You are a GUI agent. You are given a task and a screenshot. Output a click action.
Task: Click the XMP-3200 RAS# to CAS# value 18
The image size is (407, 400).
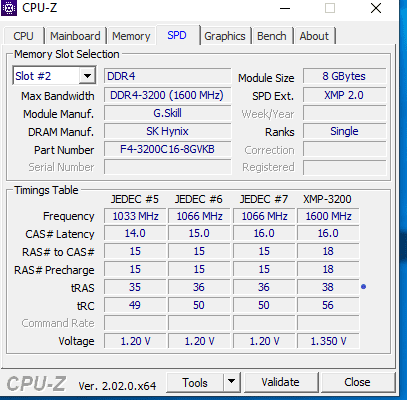click(x=328, y=251)
